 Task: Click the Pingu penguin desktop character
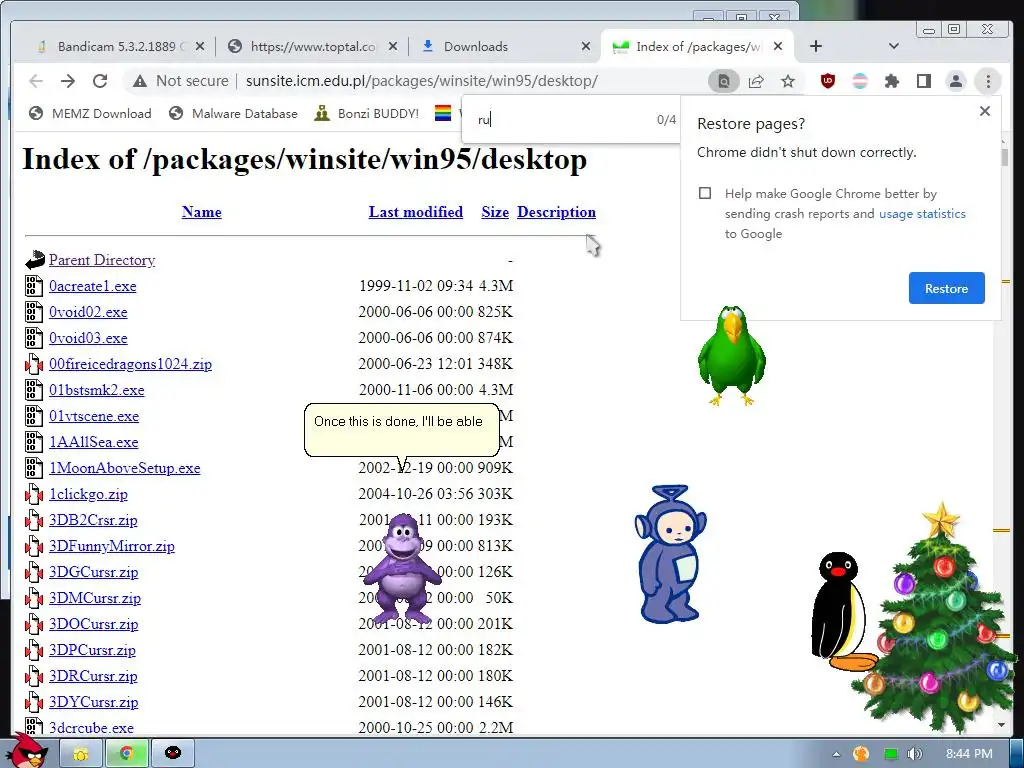coord(841,611)
